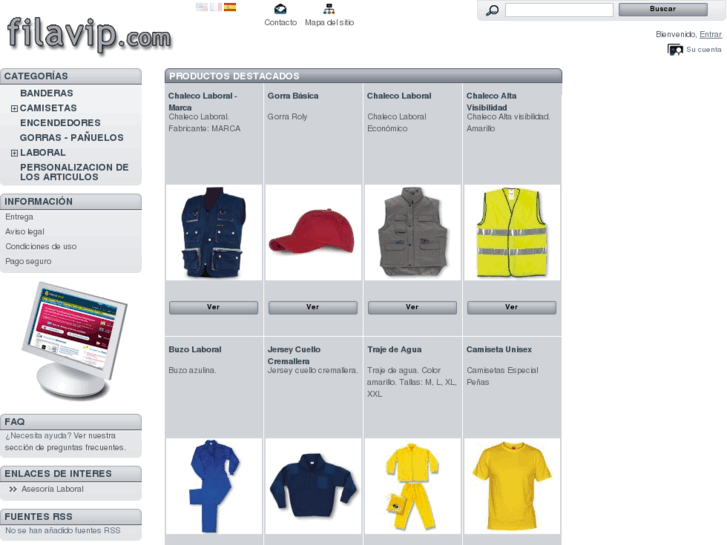
Task: Click the Jersey Cuello Cremallera title
Action: [294, 355]
